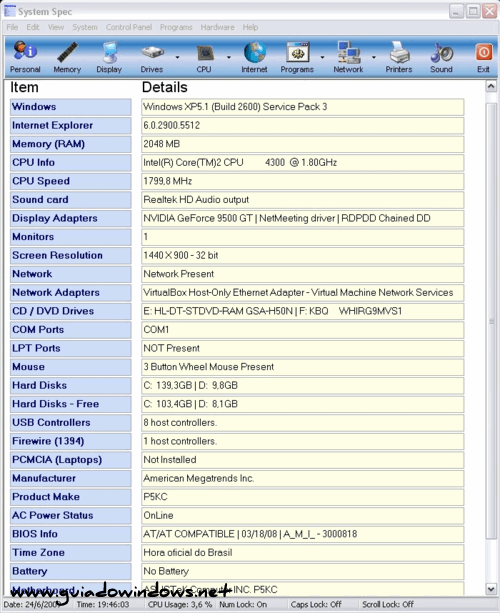Viewport: 500px width, 613px height.
Task: Click the AC Power Status item label
Action: coord(71,516)
